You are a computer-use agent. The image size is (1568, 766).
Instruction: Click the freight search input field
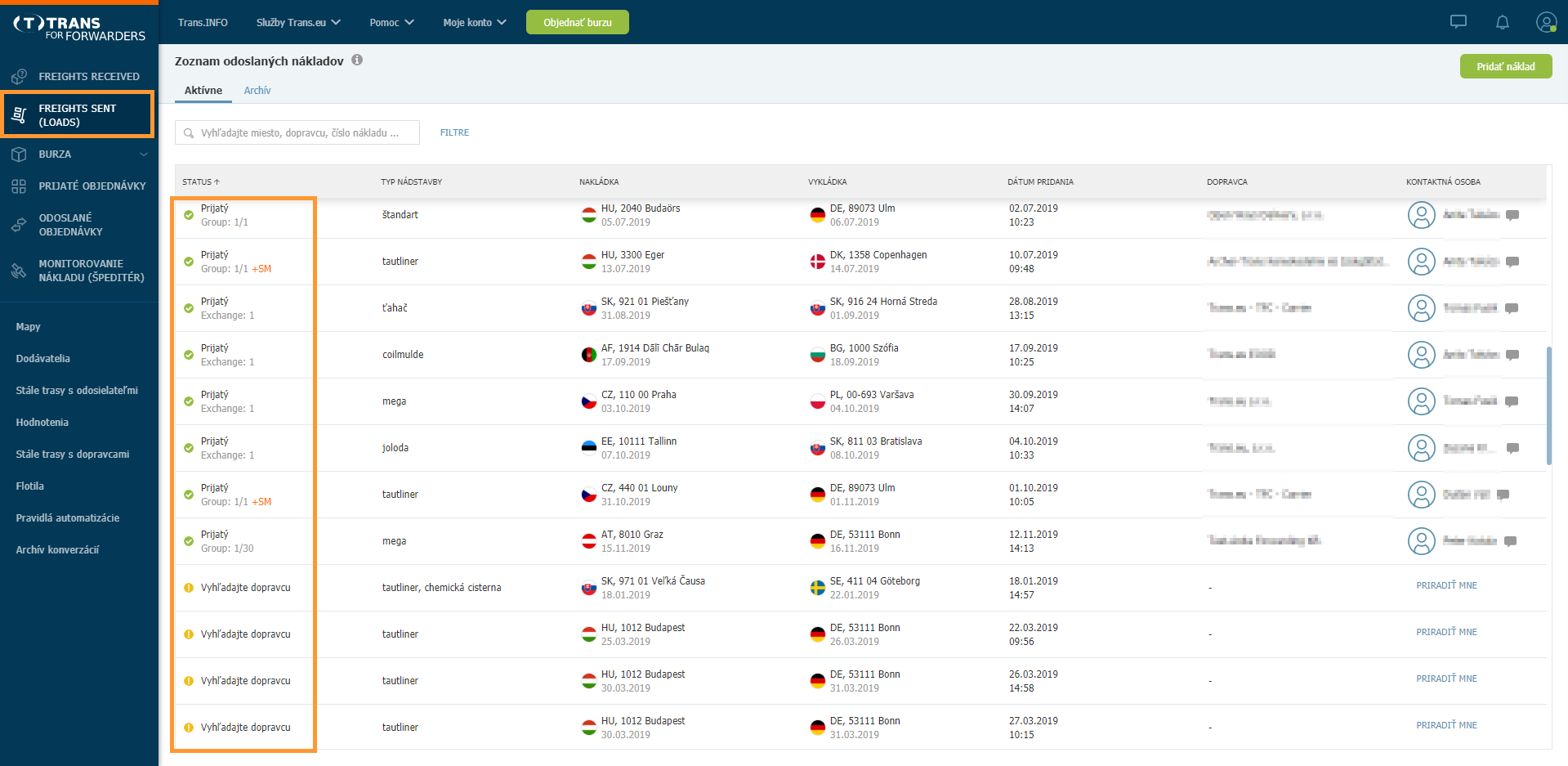point(297,132)
